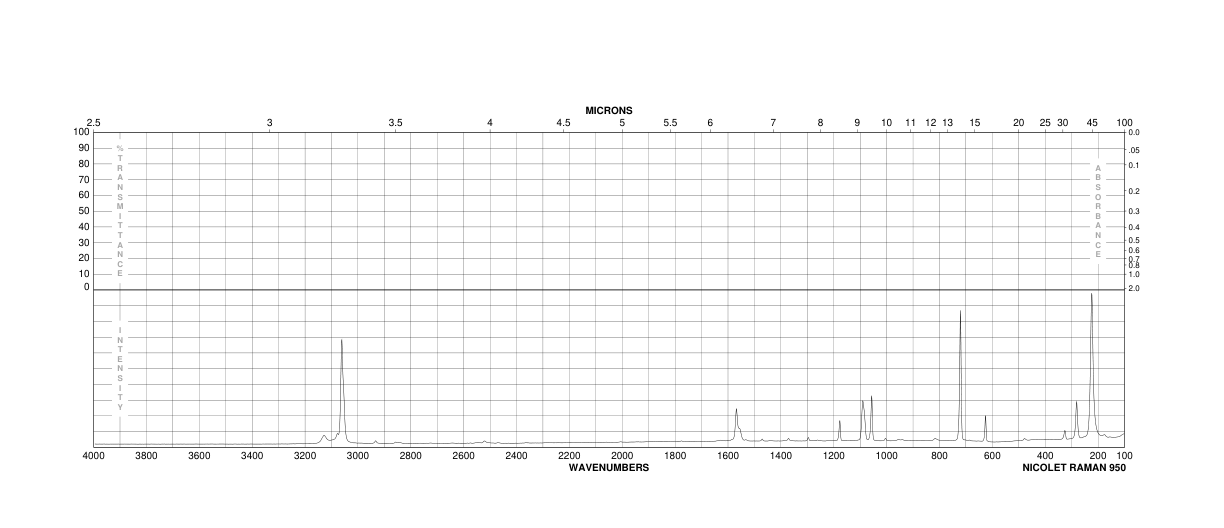Image resolution: width=1224 pixels, height=528 pixels.
Task: Click the 2.5 microns tick label
Action: (x=93, y=122)
